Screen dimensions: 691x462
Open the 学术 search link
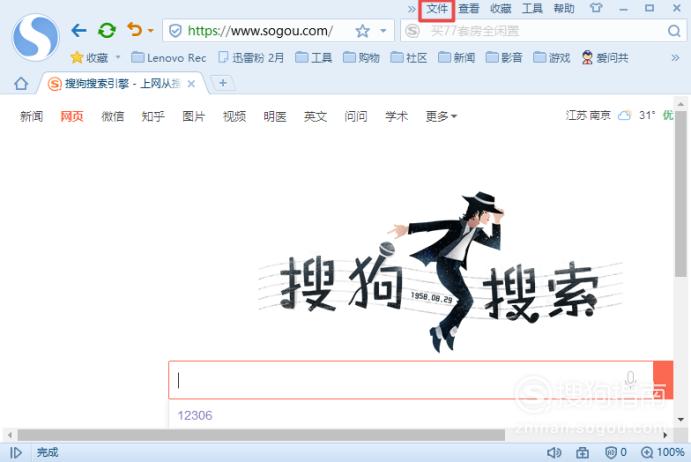396,116
